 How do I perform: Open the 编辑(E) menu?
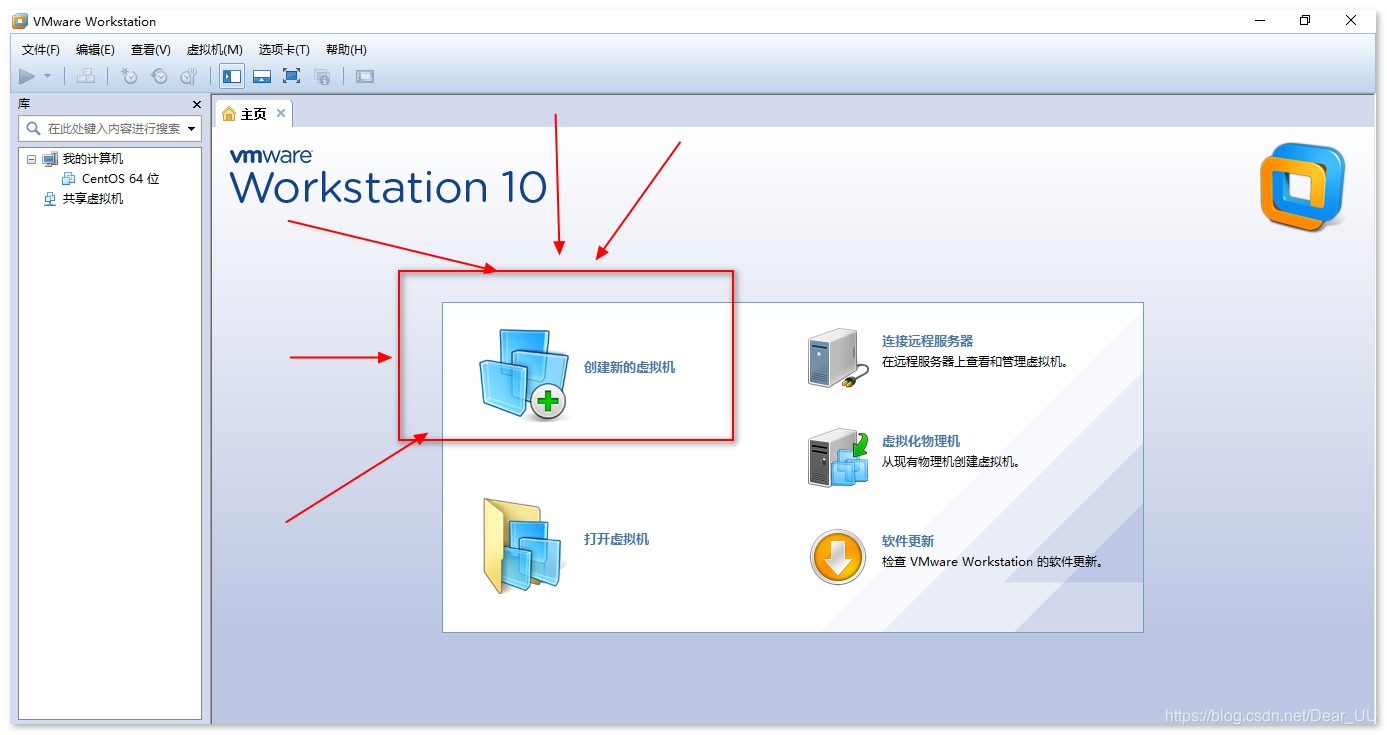click(x=95, y=50)
